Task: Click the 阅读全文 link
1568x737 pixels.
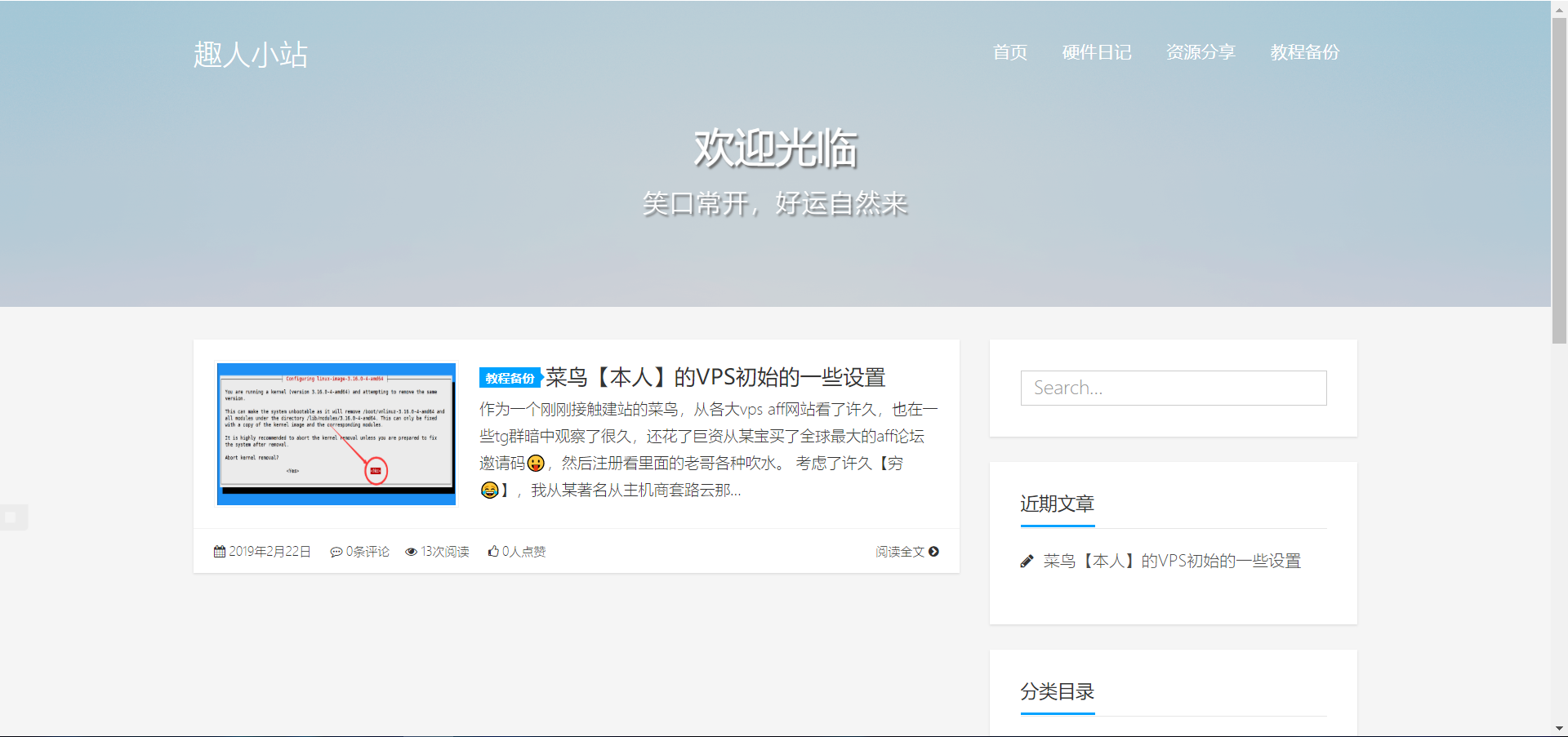Action: [x=899, y=552]
